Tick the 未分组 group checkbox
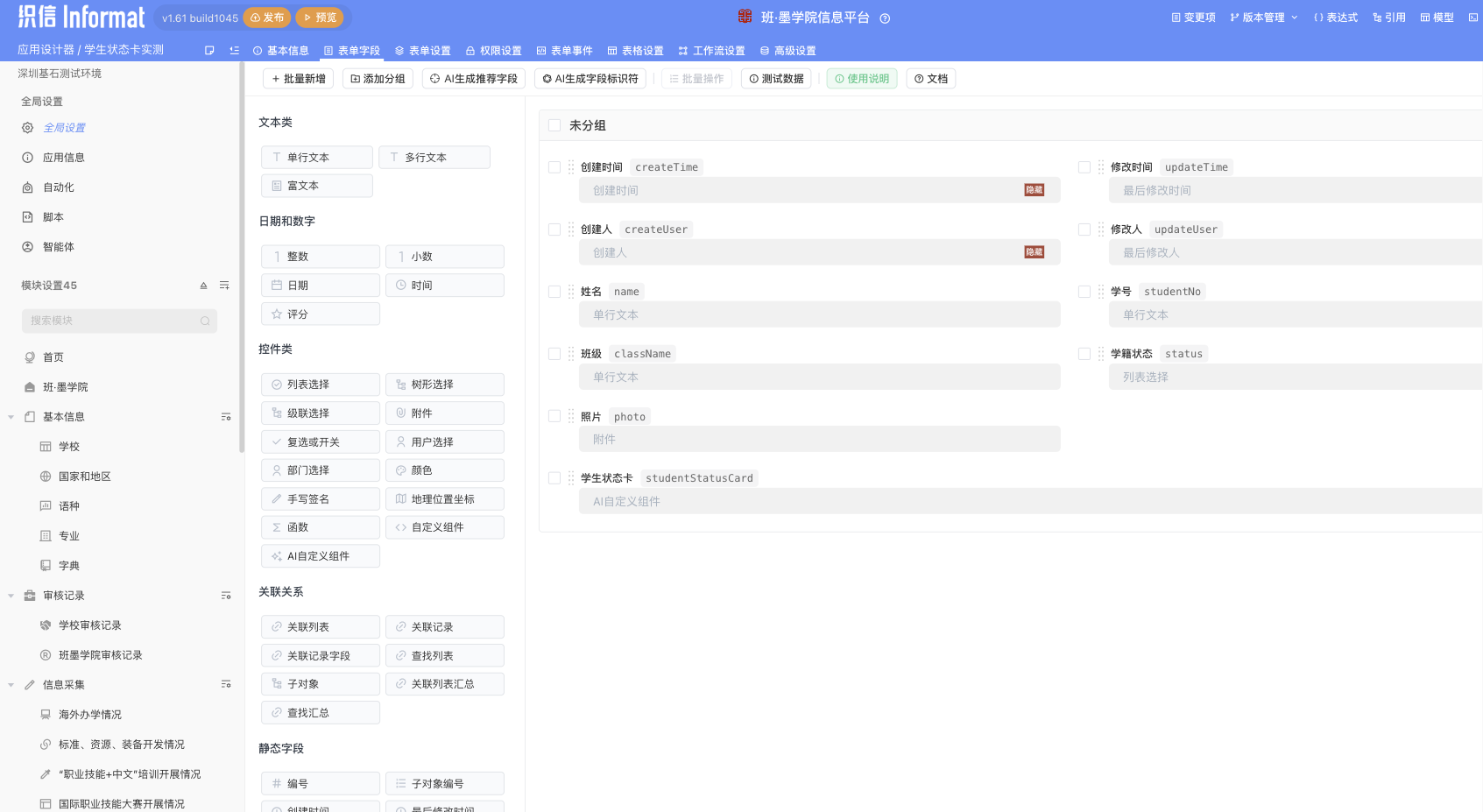Image resolution: width=1483 pixels, height=812 pixels. (554, 125)
